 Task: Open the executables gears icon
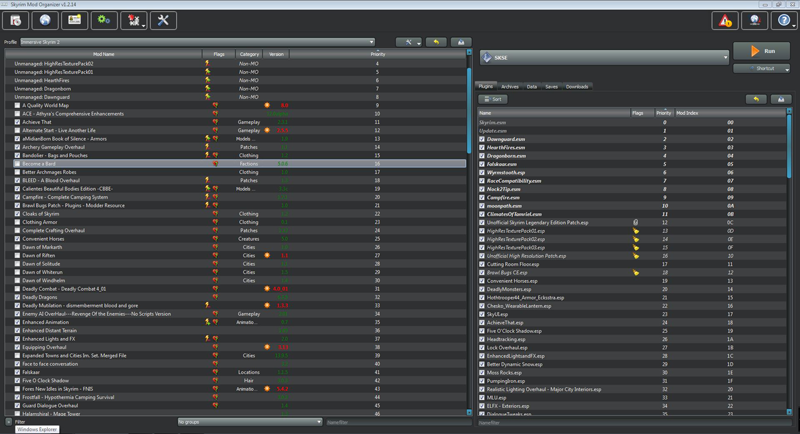103,20
